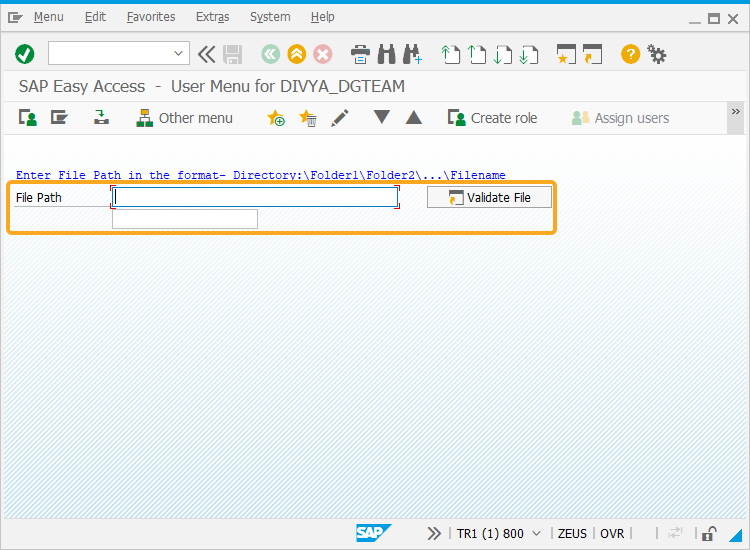The image size is (750, 550).
Task: Go to First Page icon
Action: [x=450, y=54]
